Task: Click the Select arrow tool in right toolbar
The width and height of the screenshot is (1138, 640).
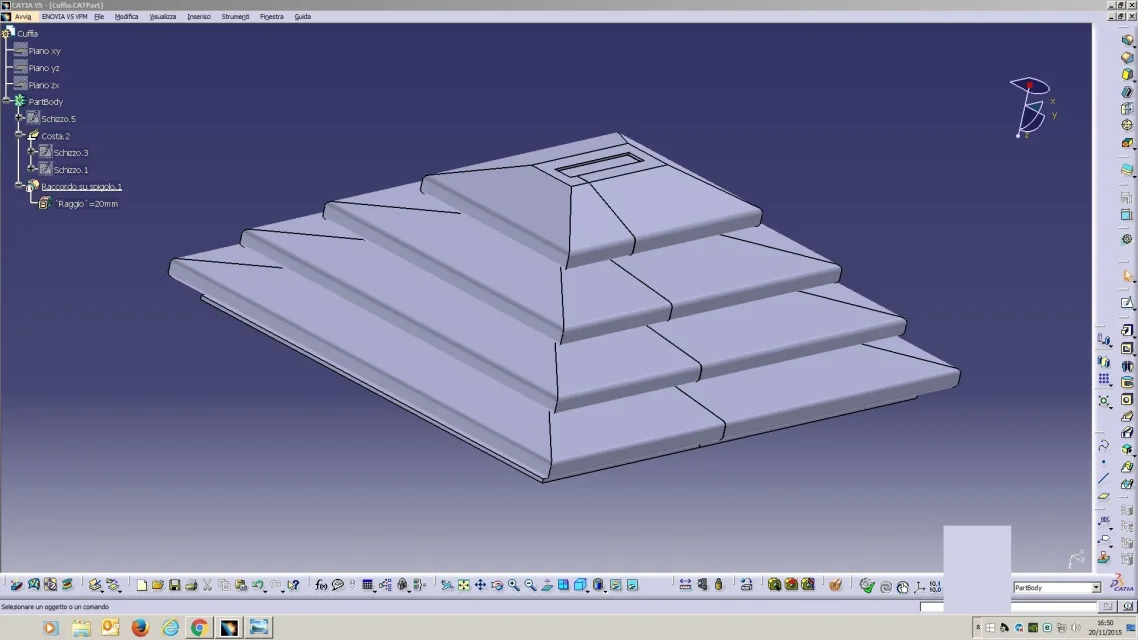Action: coord(1127,276)
